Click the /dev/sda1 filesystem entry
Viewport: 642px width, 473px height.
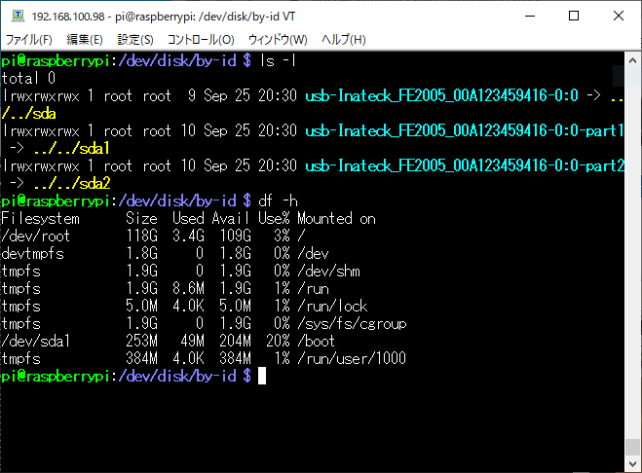[36, 341]
